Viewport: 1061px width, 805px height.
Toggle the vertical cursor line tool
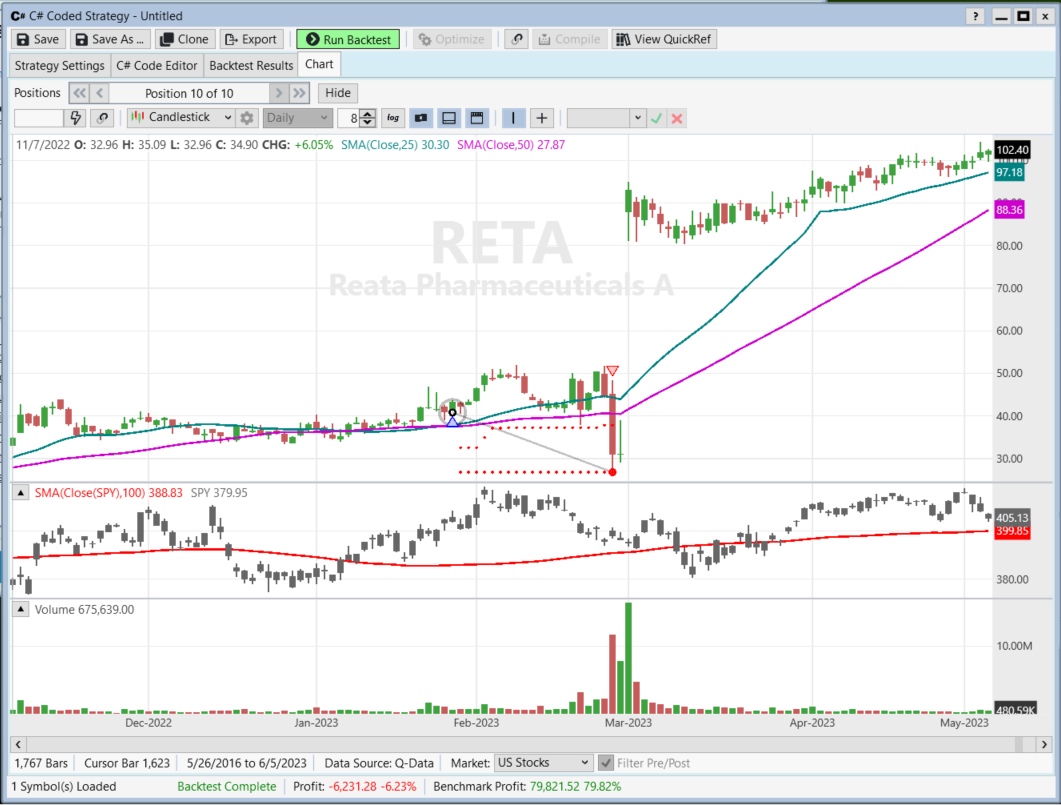pos(513,118)
